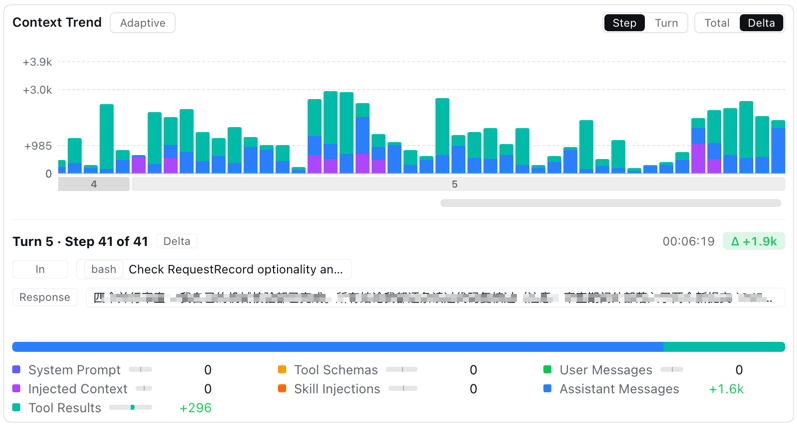Image resolution: width=797 pixels, height=429 pixels.
Task: Select the Delta display mode
Action: (761, 23)
